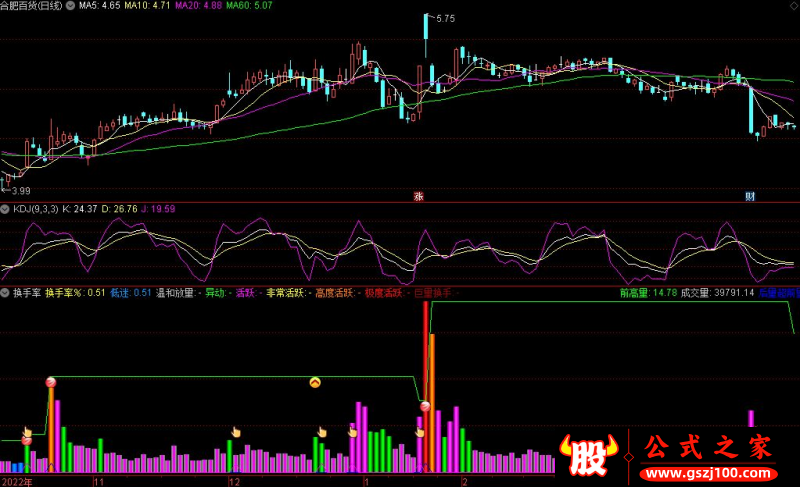800x487 pixels.
Task: Click the 2 month marker on the date axis
Action: tap(464, 482)
